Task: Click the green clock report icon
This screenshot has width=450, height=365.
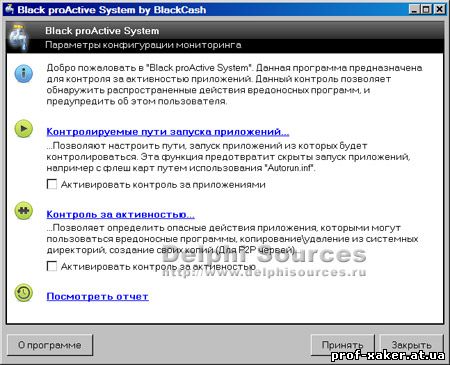Action: tap(24, 293)
